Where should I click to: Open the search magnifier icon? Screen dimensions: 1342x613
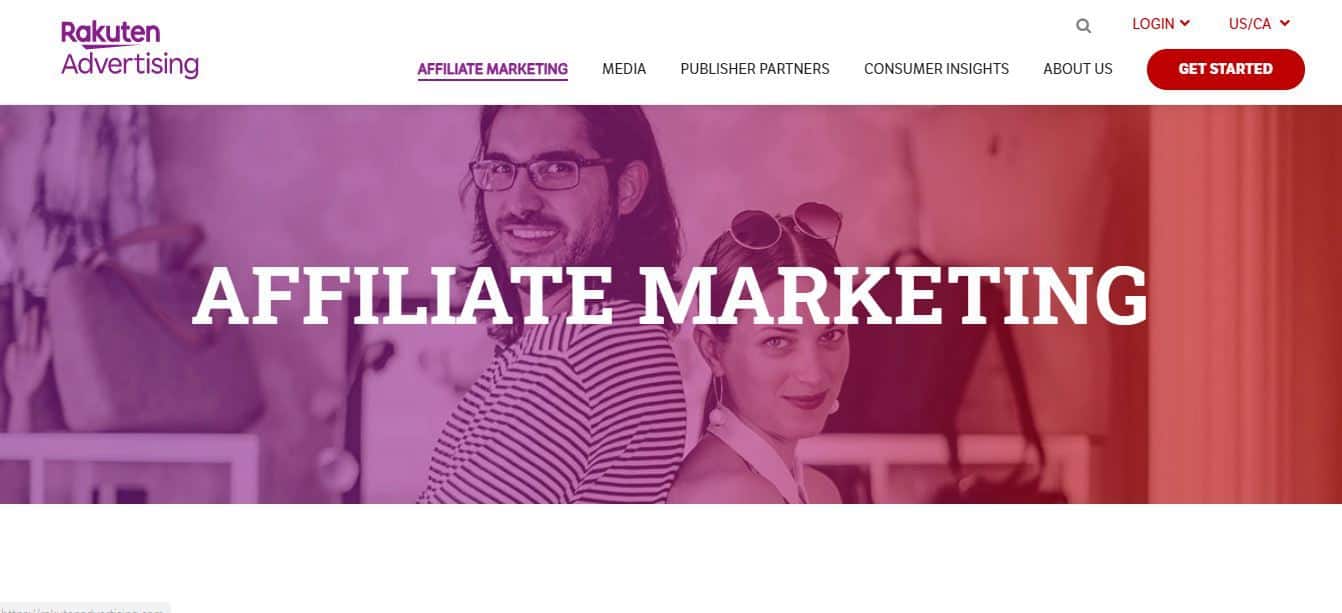pyautogui.click(x=1083, y=26)
